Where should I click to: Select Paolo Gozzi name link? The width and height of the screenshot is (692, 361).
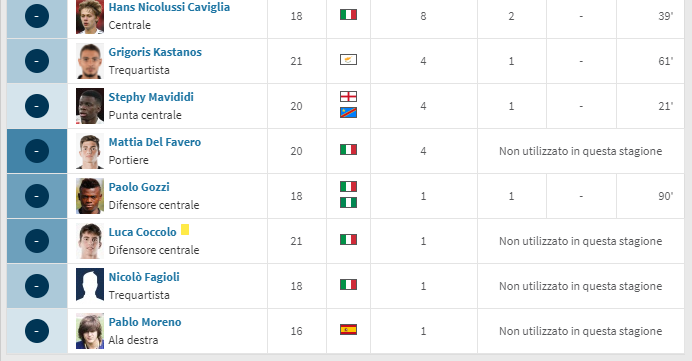coord(139,187)
